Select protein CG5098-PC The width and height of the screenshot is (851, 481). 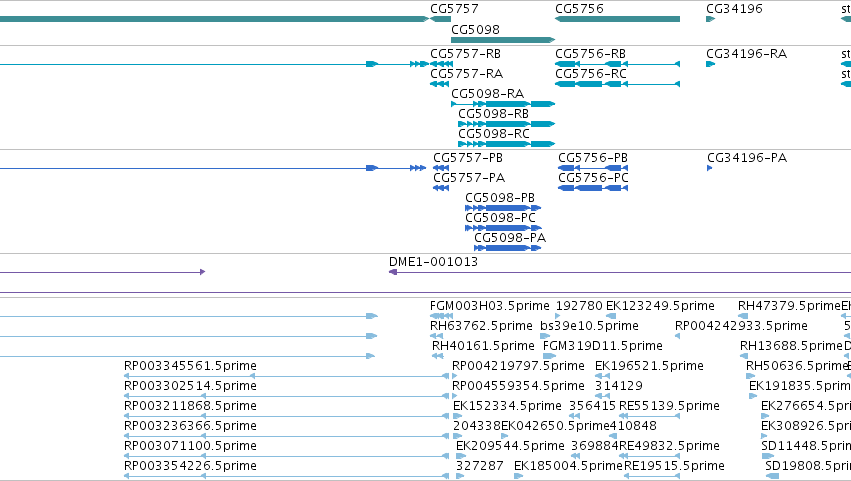pos(500,218)
